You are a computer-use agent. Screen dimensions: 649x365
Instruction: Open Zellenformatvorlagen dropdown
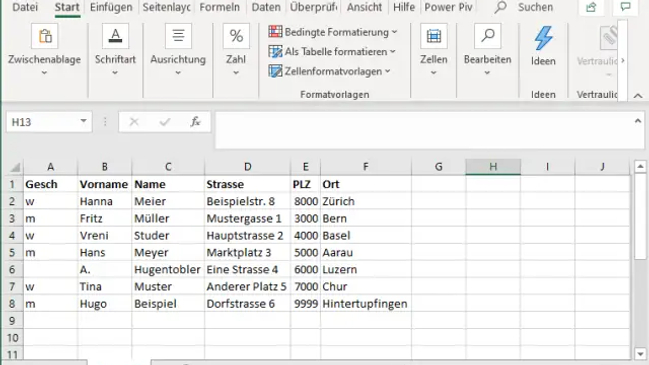click(329, 71)
